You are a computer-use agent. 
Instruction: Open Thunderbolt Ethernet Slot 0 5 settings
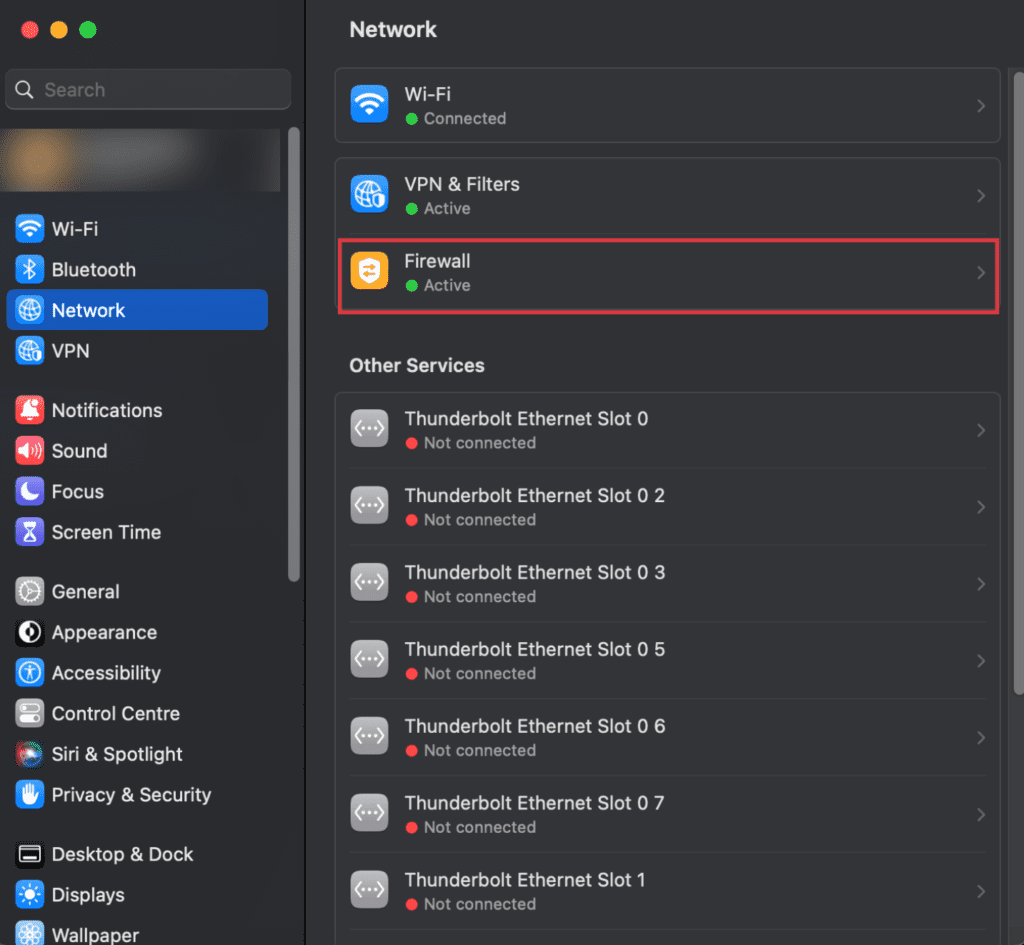coord(667,659)
